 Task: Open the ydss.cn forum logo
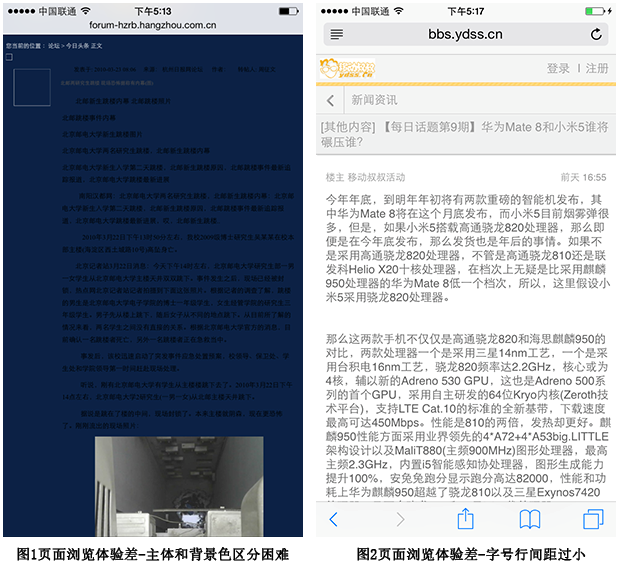(347, 68)
